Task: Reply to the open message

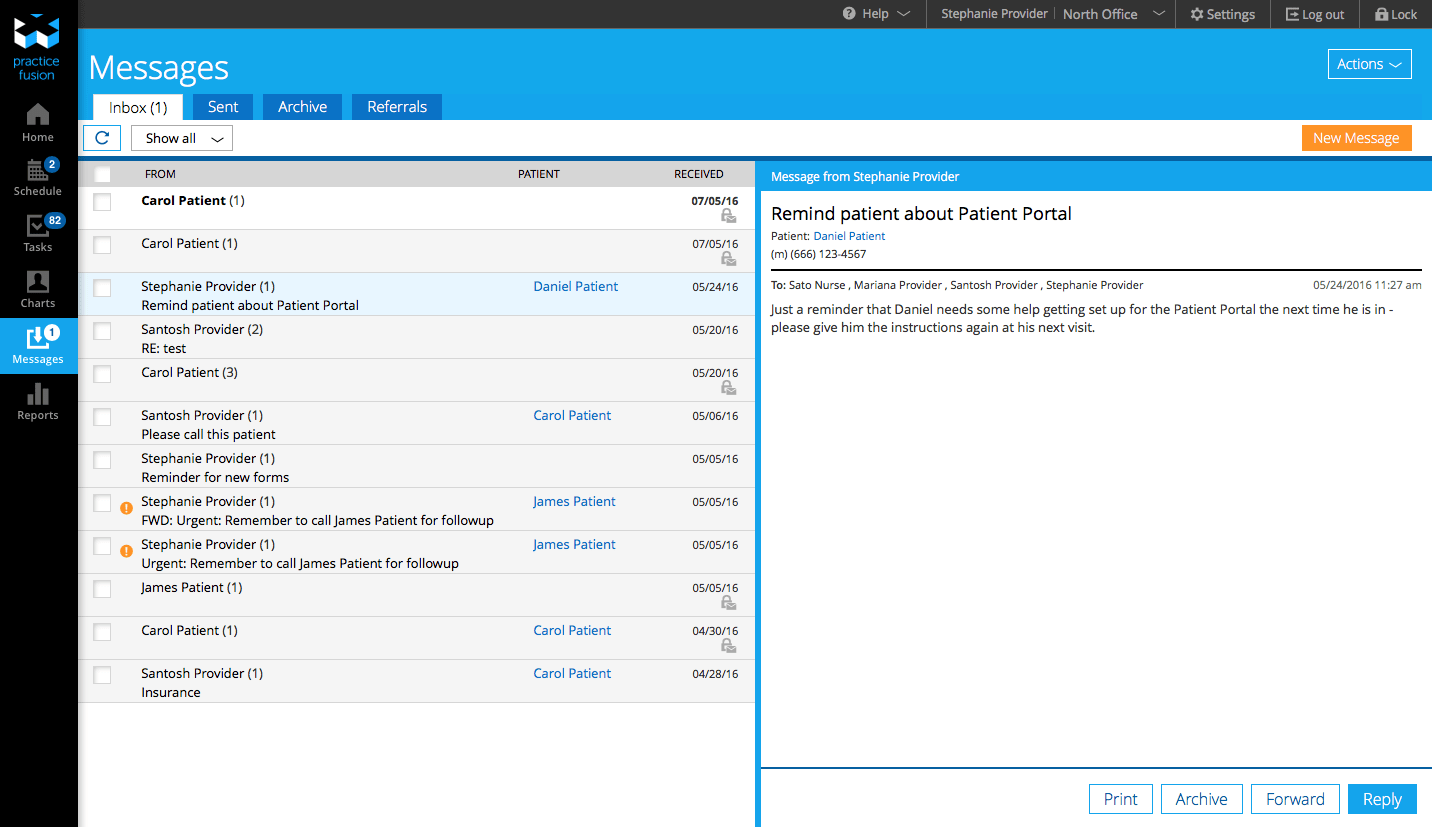Action: coord(1382,799)
